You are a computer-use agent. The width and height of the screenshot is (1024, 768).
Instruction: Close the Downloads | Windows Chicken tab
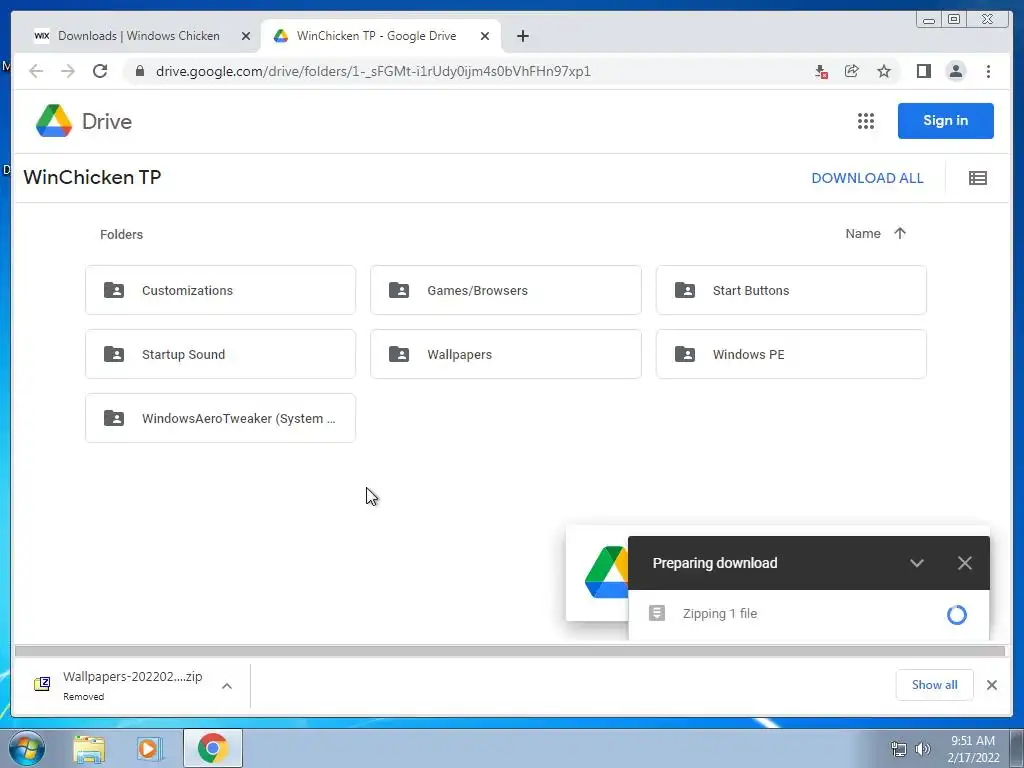coord(246,36)
